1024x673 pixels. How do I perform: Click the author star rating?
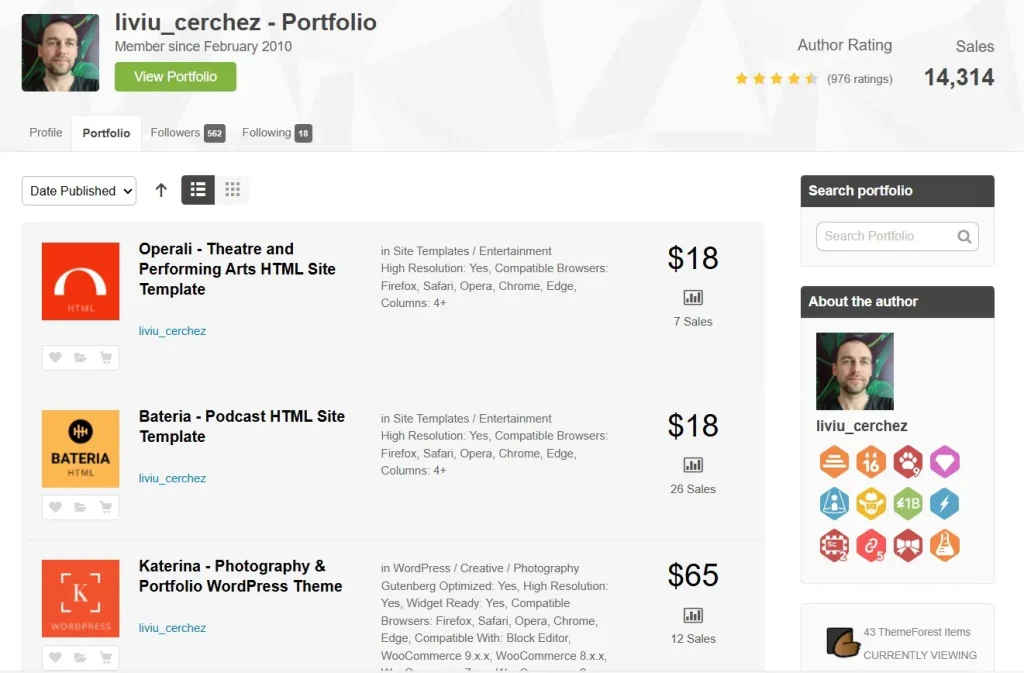click(776, 78)
